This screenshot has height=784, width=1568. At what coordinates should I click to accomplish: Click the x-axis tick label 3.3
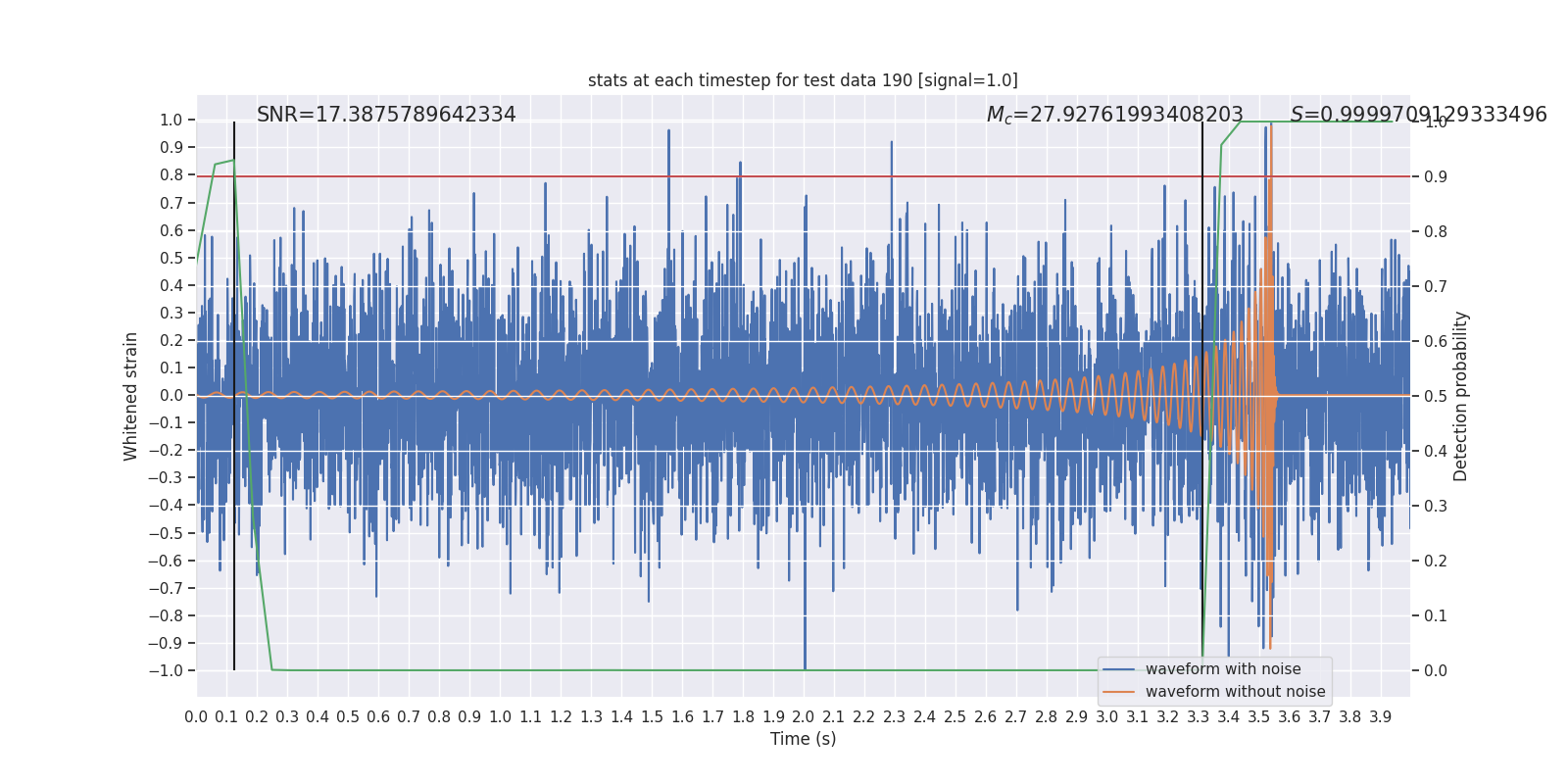pos(1198,717)
